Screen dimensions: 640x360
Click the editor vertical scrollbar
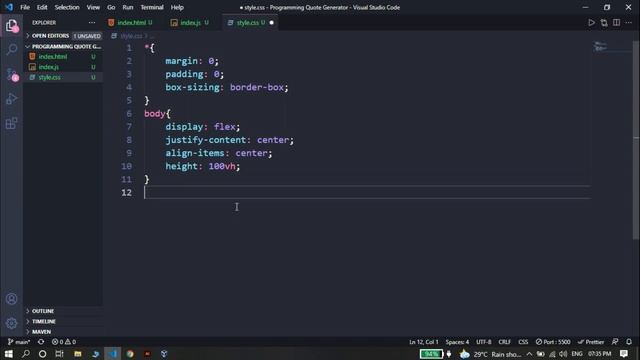coord(636,139)
